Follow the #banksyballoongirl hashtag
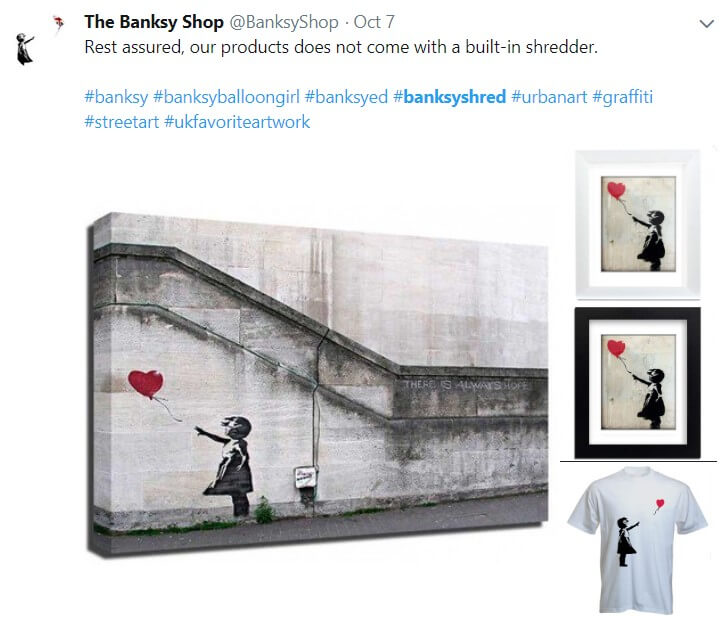The height and width of the screenshot is (637, 728). (x=226, y=97)
